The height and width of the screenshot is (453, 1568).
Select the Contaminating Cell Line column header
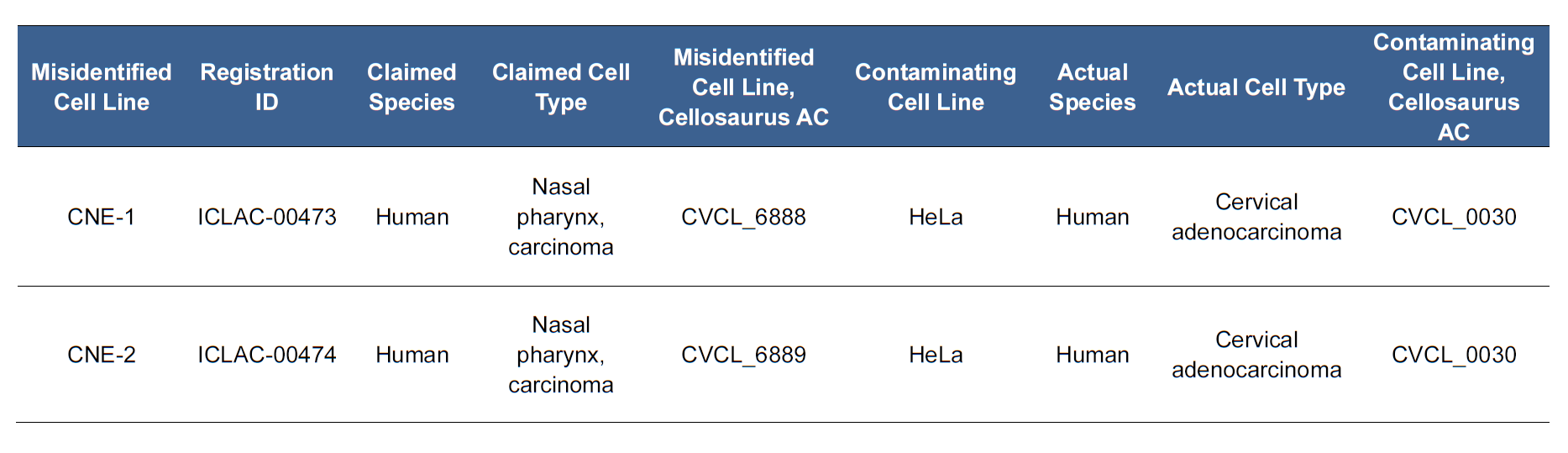[936, 87]
